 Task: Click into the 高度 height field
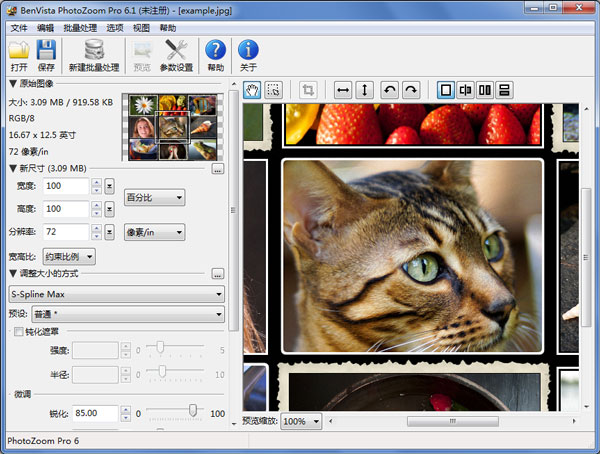(x=66, y=209)
